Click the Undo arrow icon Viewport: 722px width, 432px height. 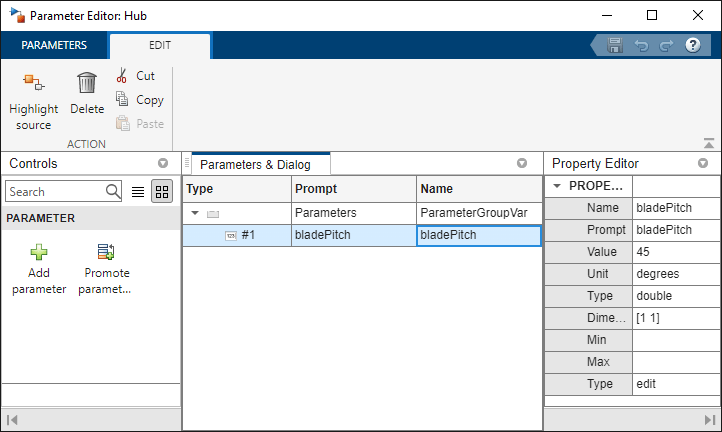(x=641, y=46)
